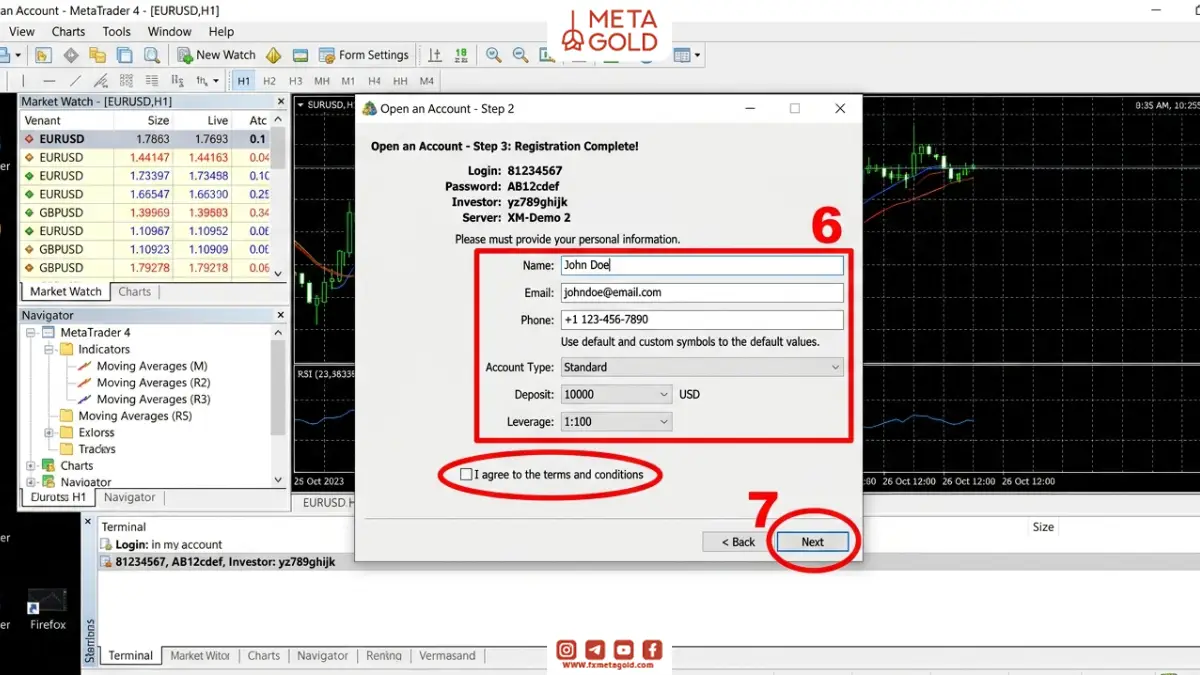
Task: Check the agree to terms checkbox
Action: pos(466,474)
